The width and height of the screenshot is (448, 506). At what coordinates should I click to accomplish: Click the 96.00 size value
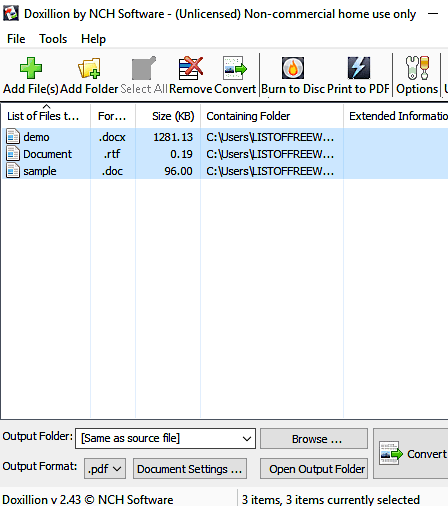[178, 171]
